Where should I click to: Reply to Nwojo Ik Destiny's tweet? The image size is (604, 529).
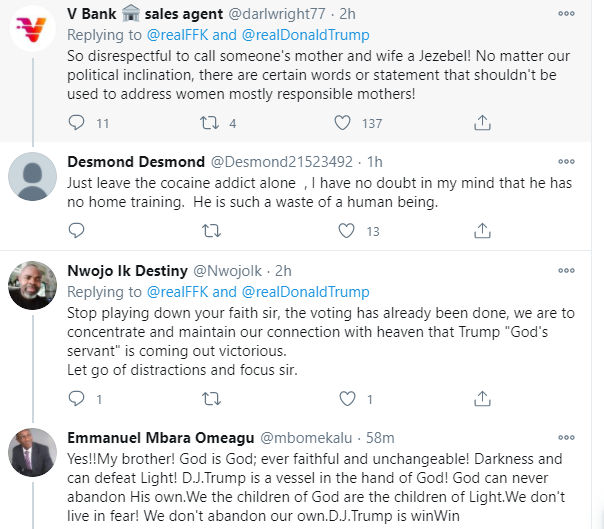[x=76, y=399]
